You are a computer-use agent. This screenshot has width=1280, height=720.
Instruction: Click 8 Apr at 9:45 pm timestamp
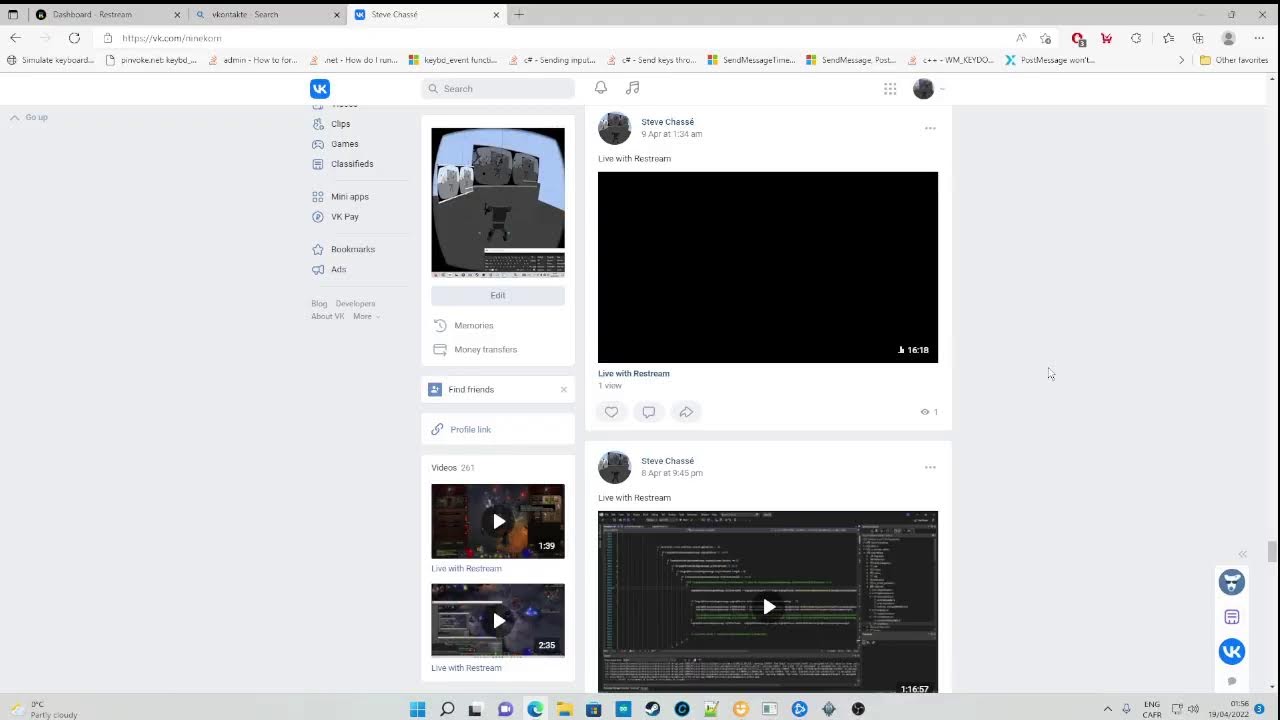pyautogui.click(x=672, y=473)
